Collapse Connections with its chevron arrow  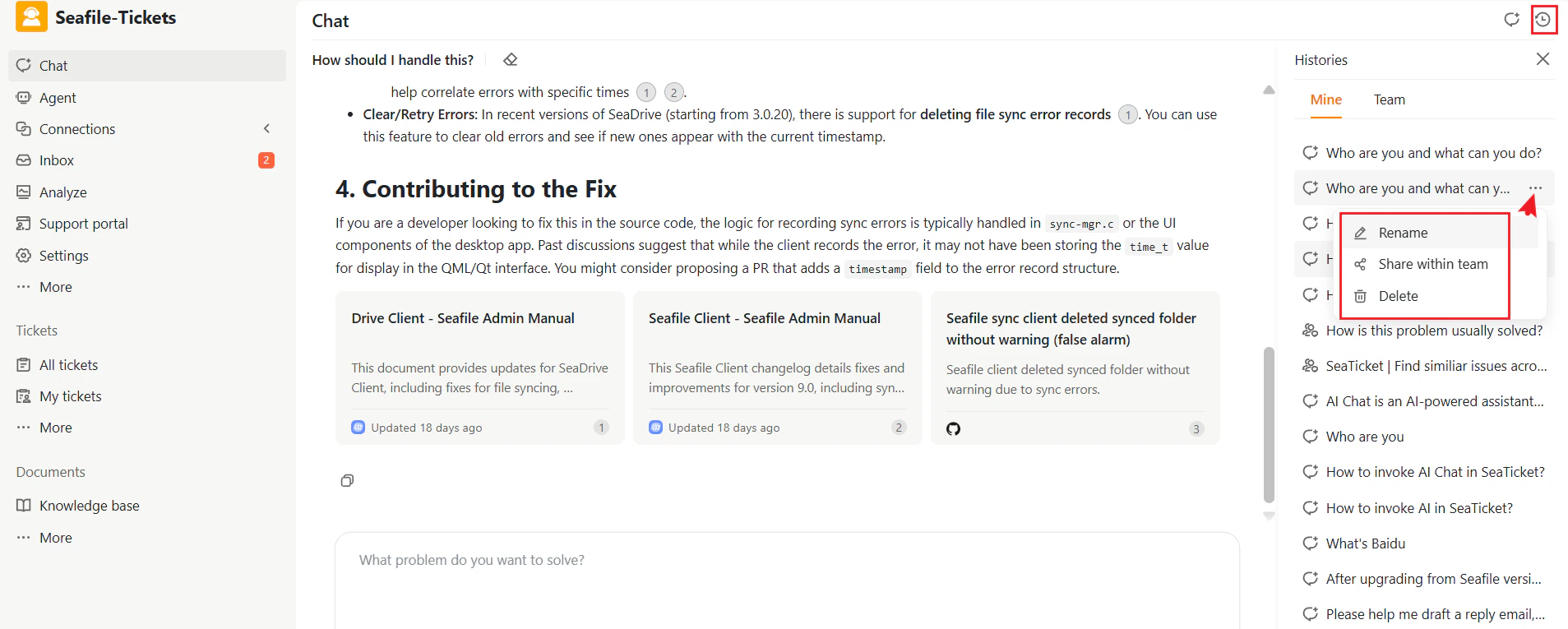tap(266, 129)
